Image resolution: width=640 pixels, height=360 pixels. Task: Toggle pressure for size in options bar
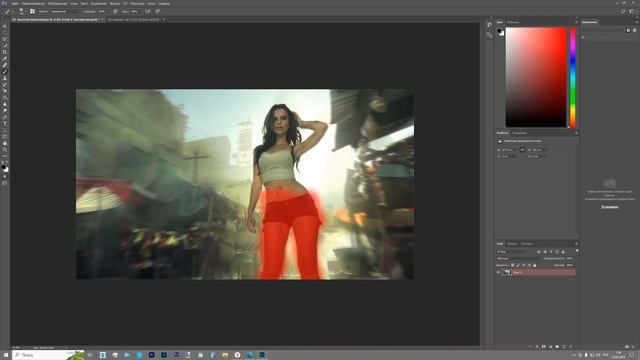(158, 11)
